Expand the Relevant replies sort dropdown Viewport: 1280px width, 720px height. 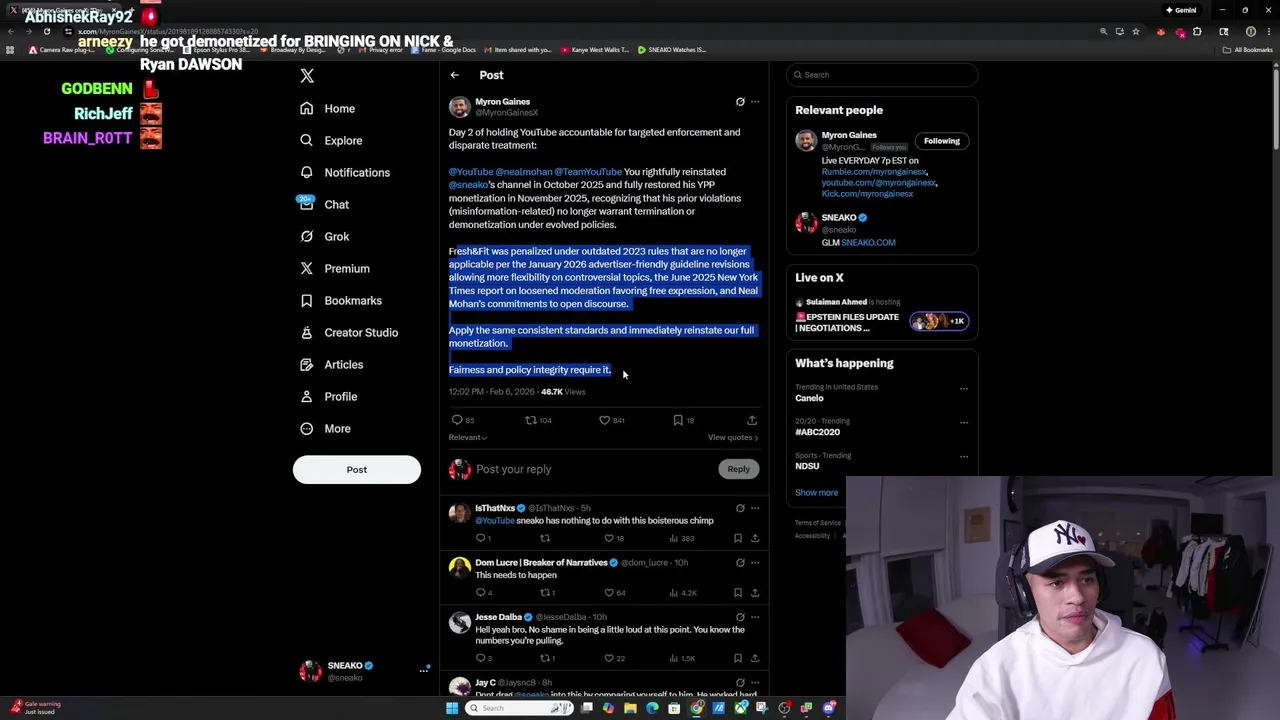point(467,437)
